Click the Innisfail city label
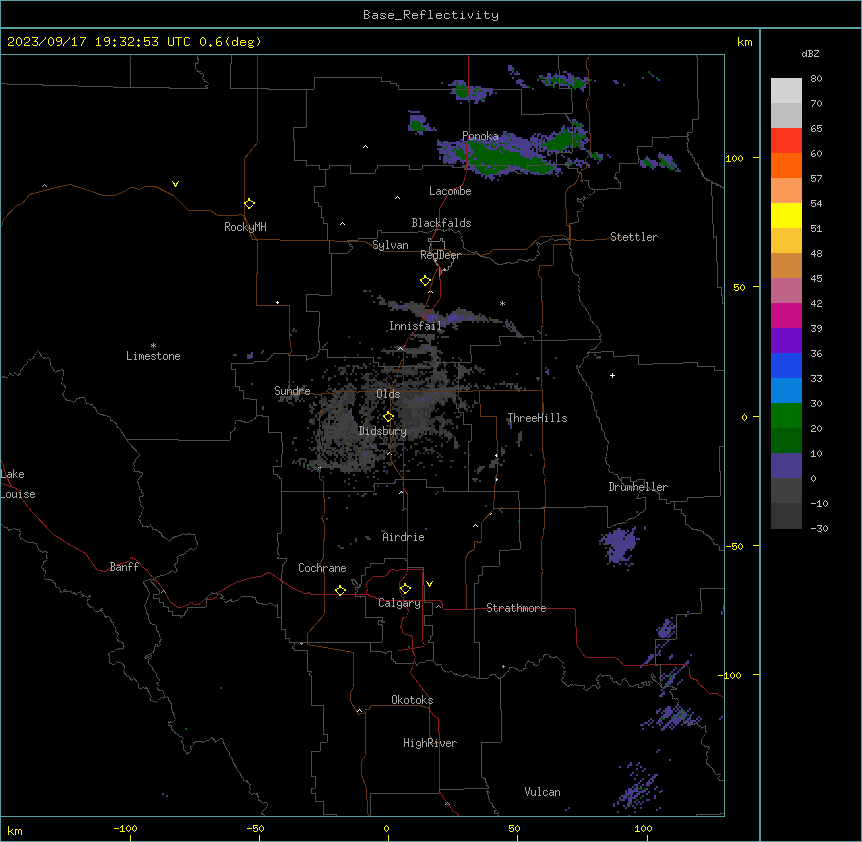Image resolution: width=862 pixels, height=842 pixels. (x=415, y=326)
